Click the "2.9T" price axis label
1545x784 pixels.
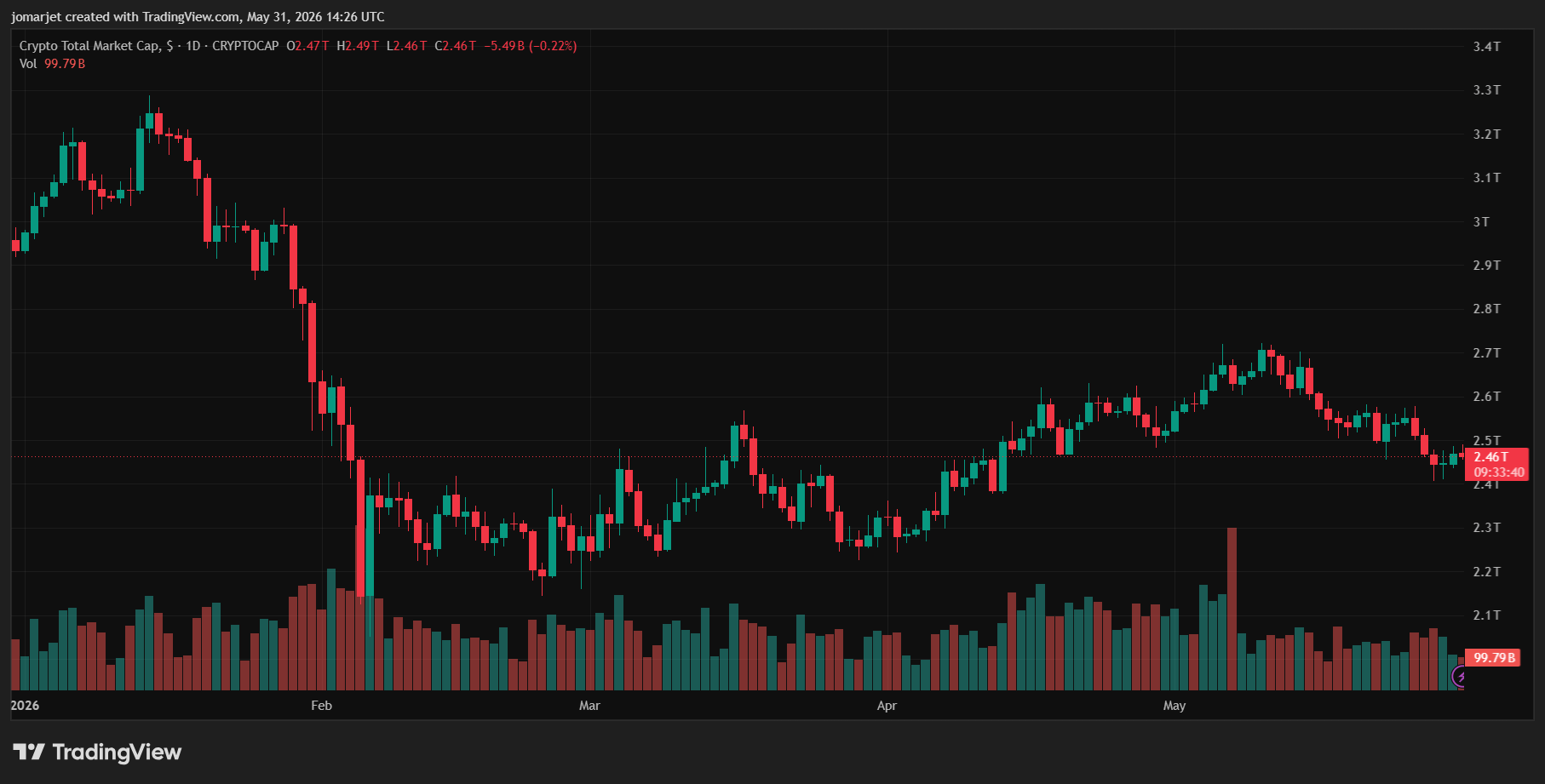point(1487,266)
